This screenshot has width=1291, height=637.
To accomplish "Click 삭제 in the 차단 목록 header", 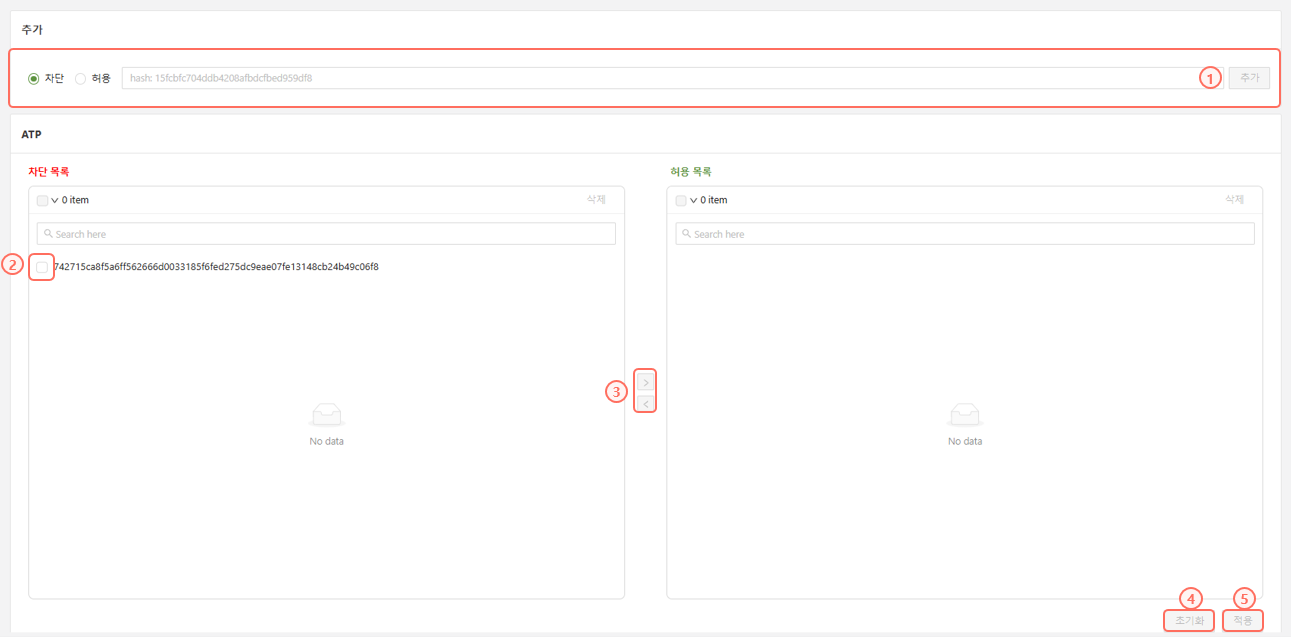I will (x=596, y=200).
